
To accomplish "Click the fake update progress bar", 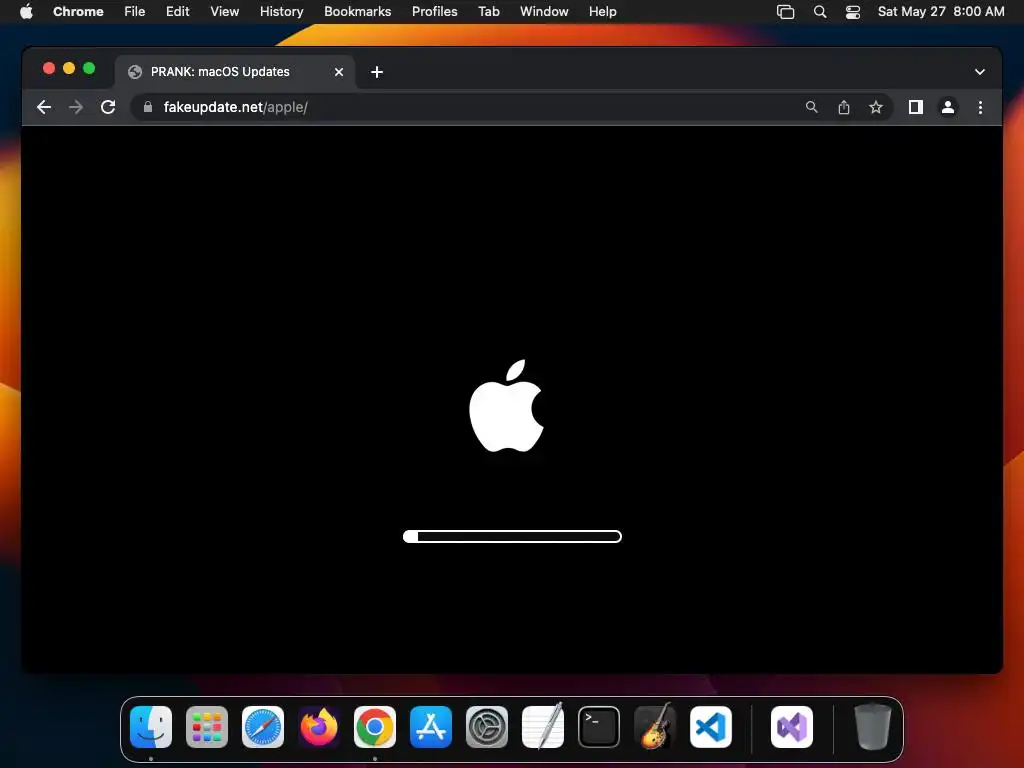I will pos(512,536).
